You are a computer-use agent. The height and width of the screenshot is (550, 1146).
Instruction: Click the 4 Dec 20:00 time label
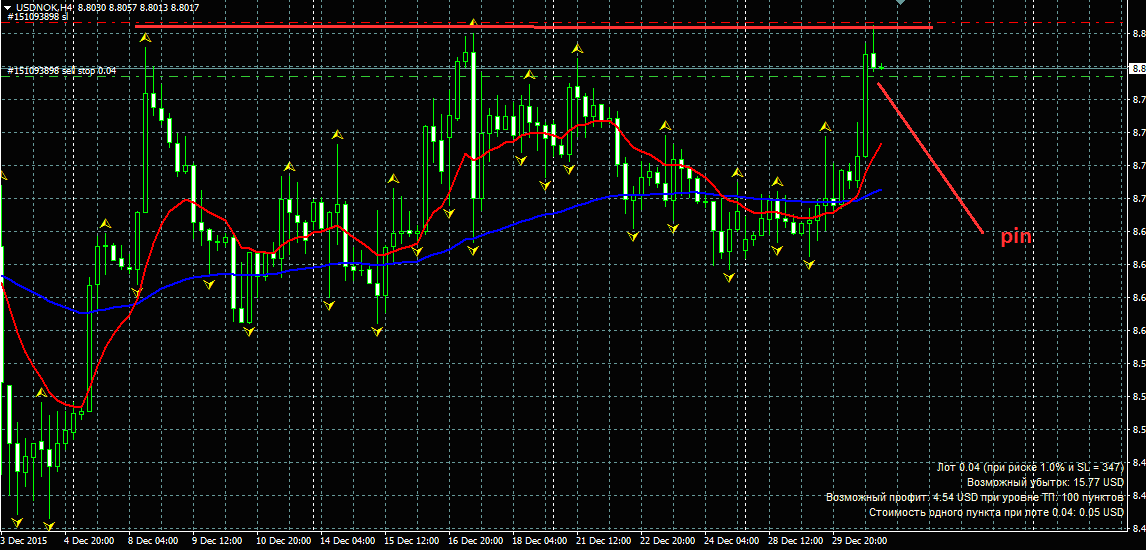point(88,541)
